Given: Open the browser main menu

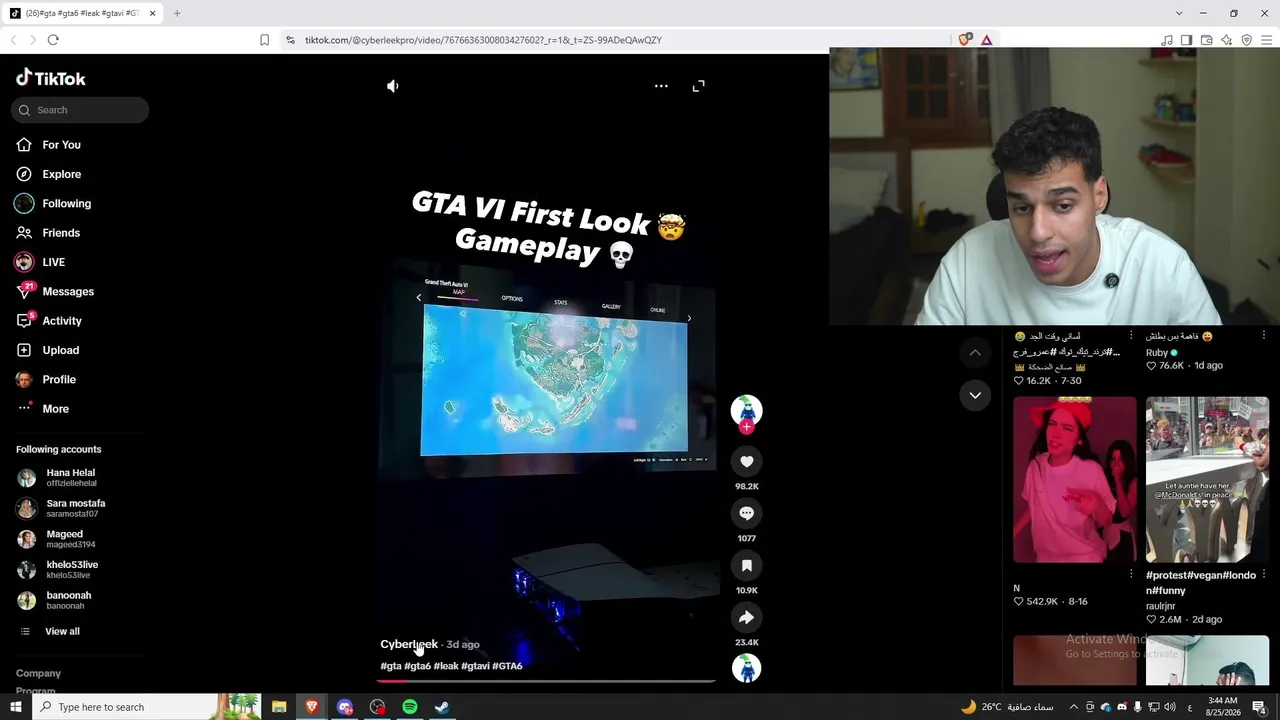Looking at the screenshot, I should pyautogui.click(x=1265, y=40).
